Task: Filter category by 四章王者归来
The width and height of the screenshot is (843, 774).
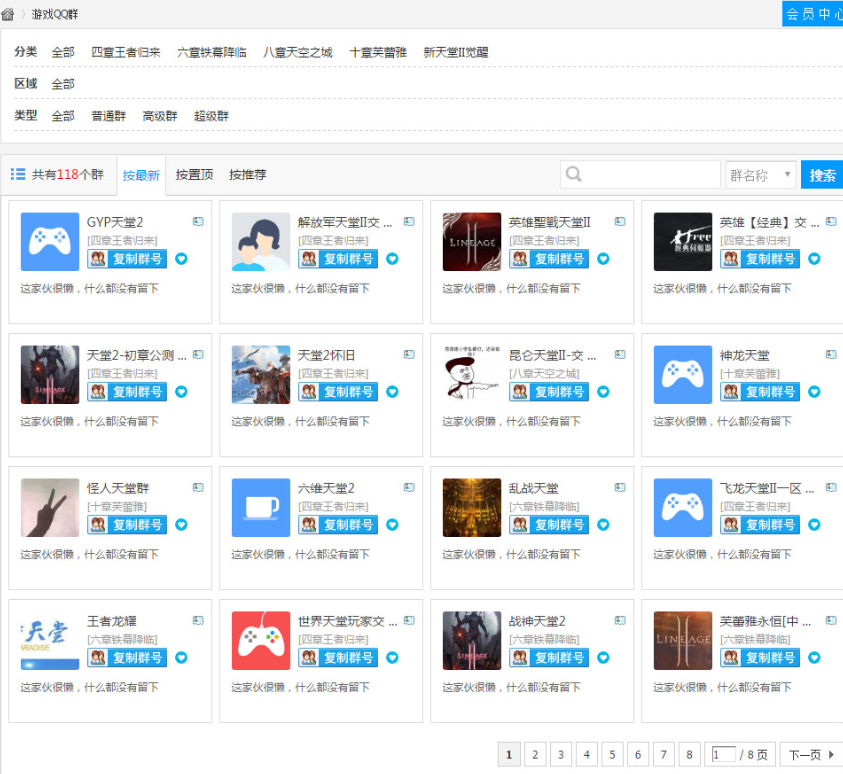Action: pos(126,52)
